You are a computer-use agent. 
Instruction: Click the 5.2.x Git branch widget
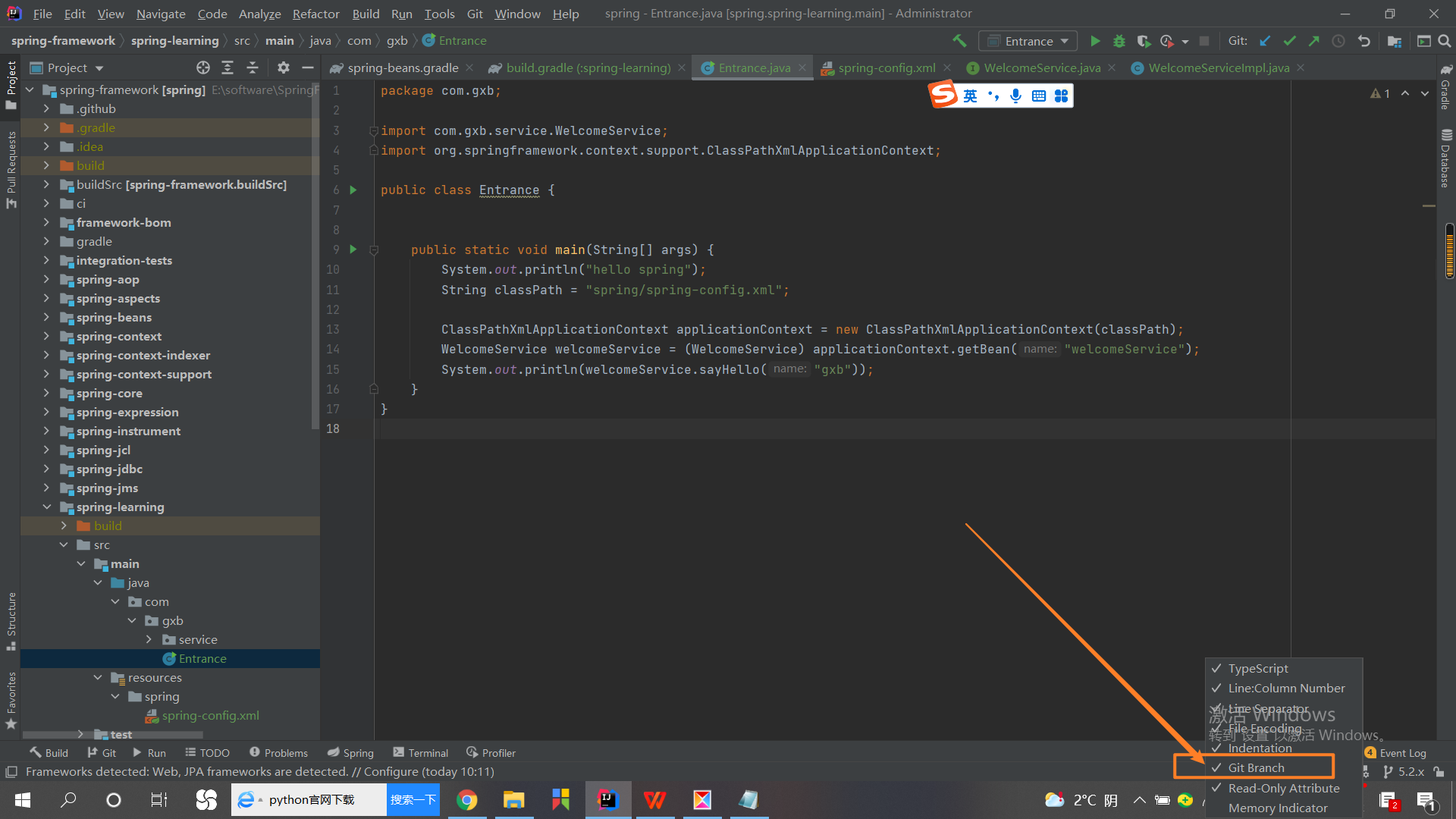pos(1404,772)
